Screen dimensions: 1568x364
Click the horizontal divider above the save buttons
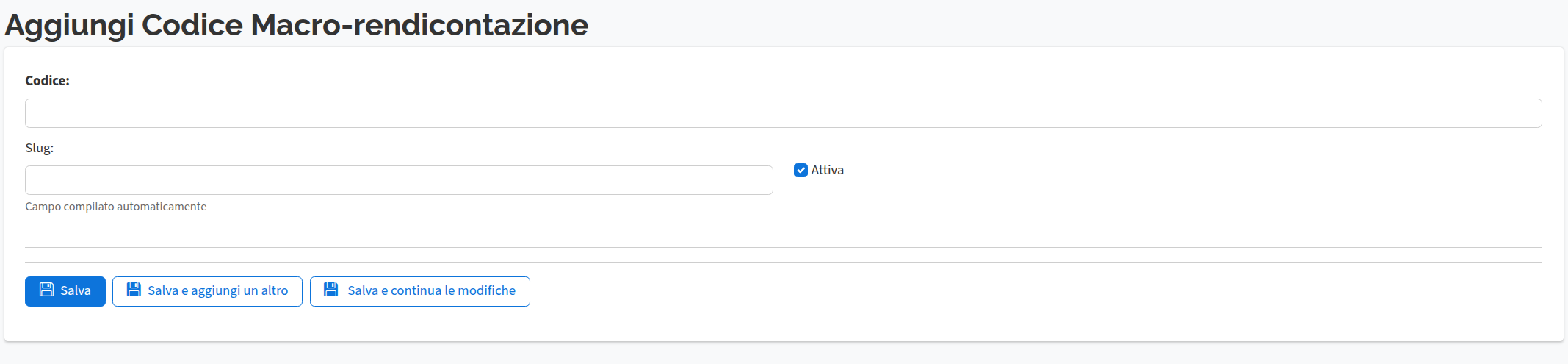783,262
